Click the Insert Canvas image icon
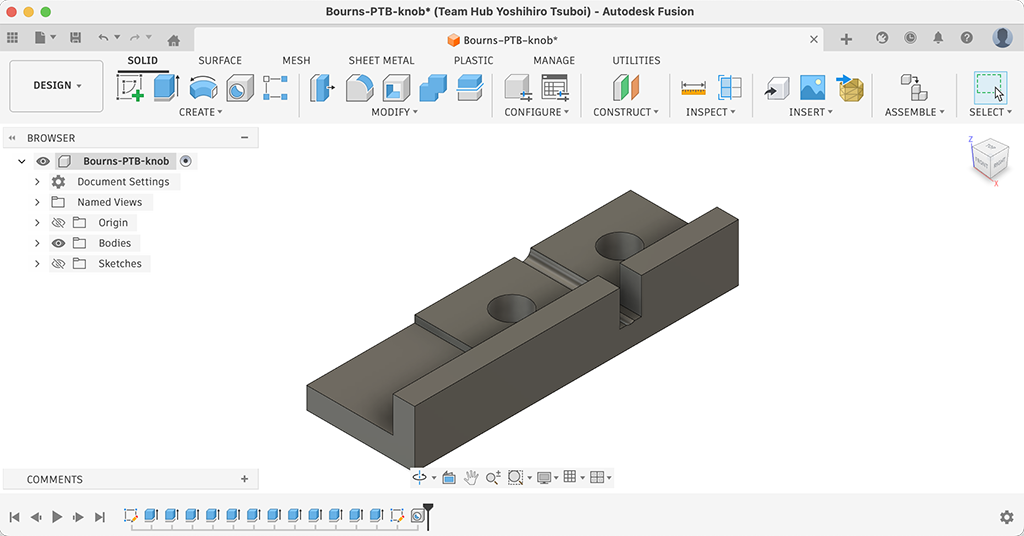This screenshot has width=1024, height=536. [812, 87]
